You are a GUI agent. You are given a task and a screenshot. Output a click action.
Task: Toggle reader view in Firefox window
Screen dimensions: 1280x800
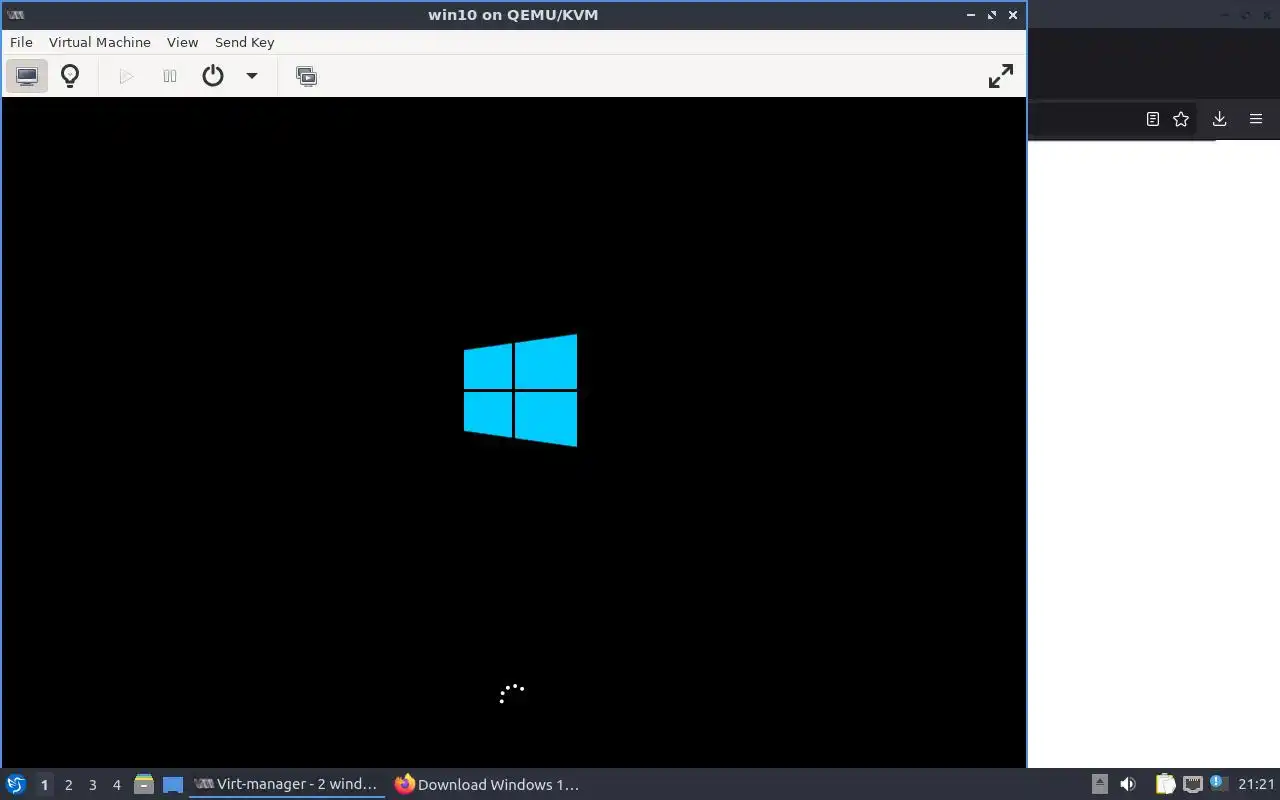point(1153,119)
